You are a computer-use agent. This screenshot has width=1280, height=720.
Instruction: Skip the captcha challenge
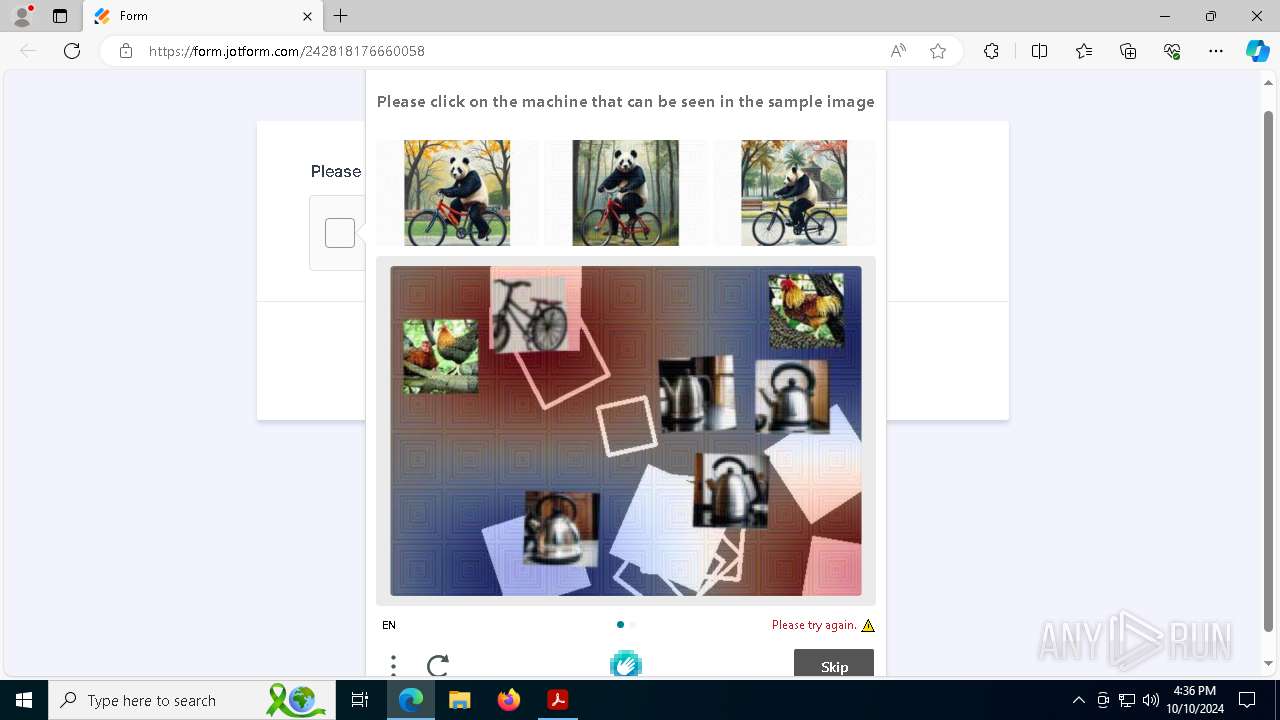[x=834, y=664]
